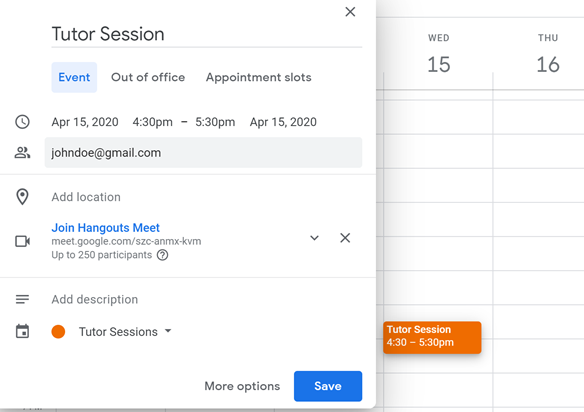Open the 5:30pm end time picker

tap(215, 122)
